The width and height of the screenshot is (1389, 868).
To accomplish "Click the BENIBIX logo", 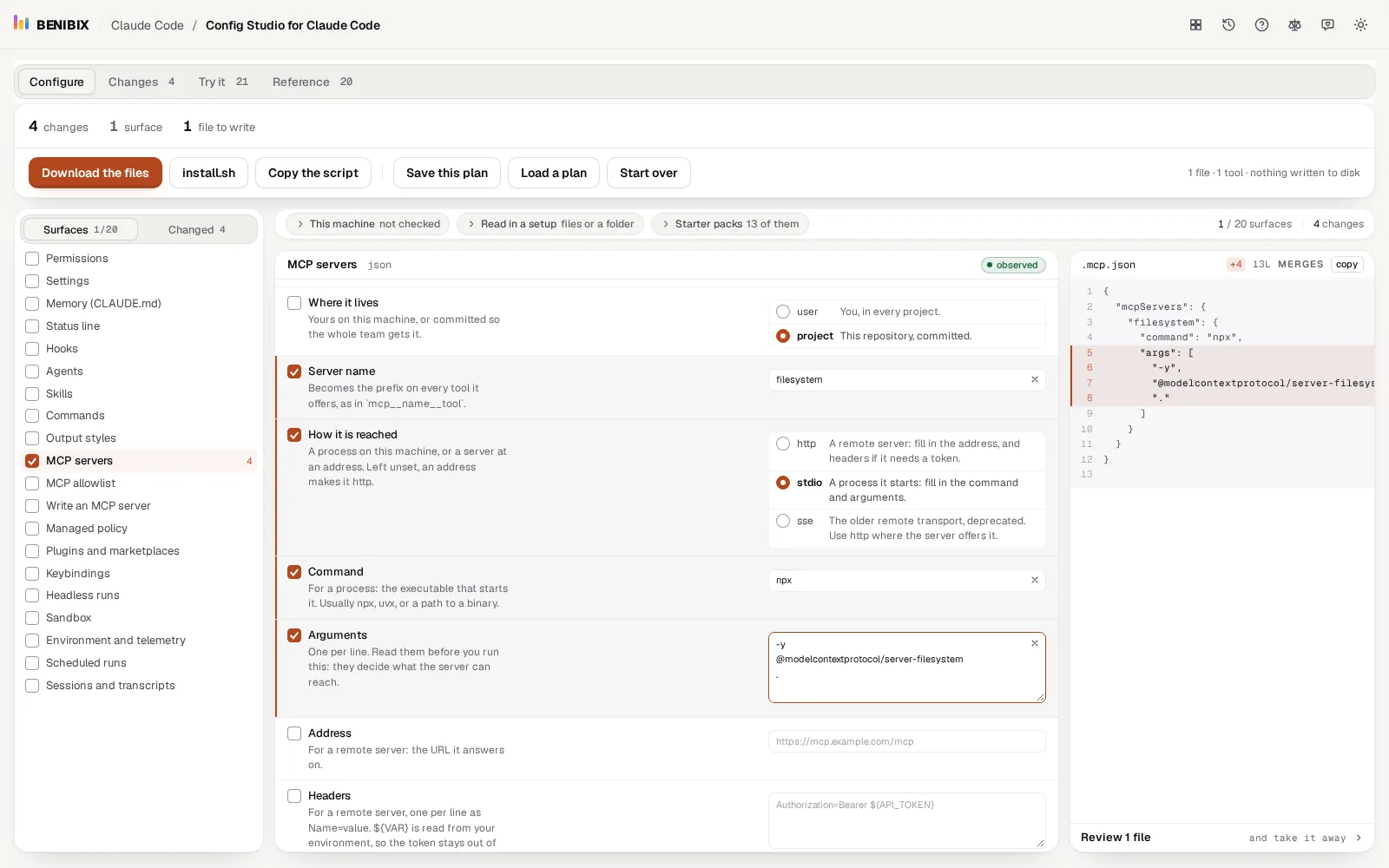I will (x=51, y=24).
